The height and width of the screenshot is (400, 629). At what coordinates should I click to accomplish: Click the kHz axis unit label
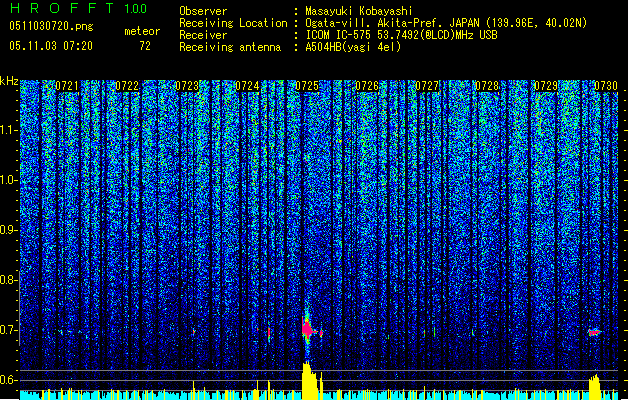click(9, 81)
